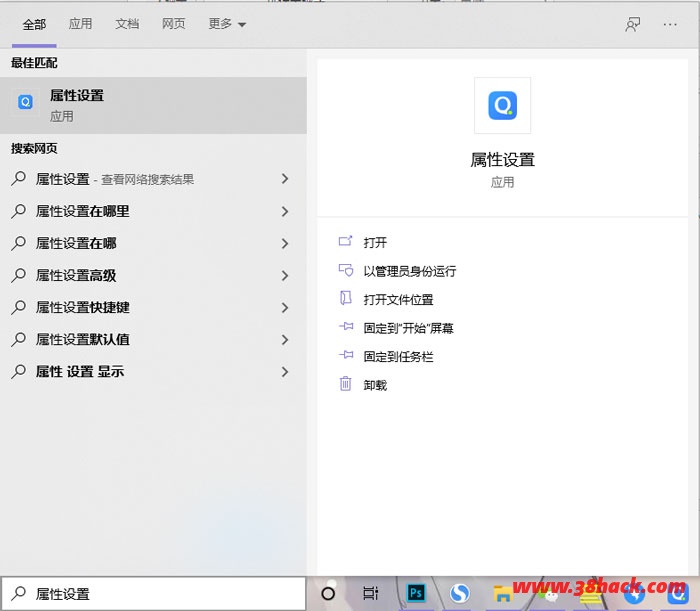Screen dimensions: 700x611
Task: Select 卸载 to uninstall the app
Action: tap(375, 385)
